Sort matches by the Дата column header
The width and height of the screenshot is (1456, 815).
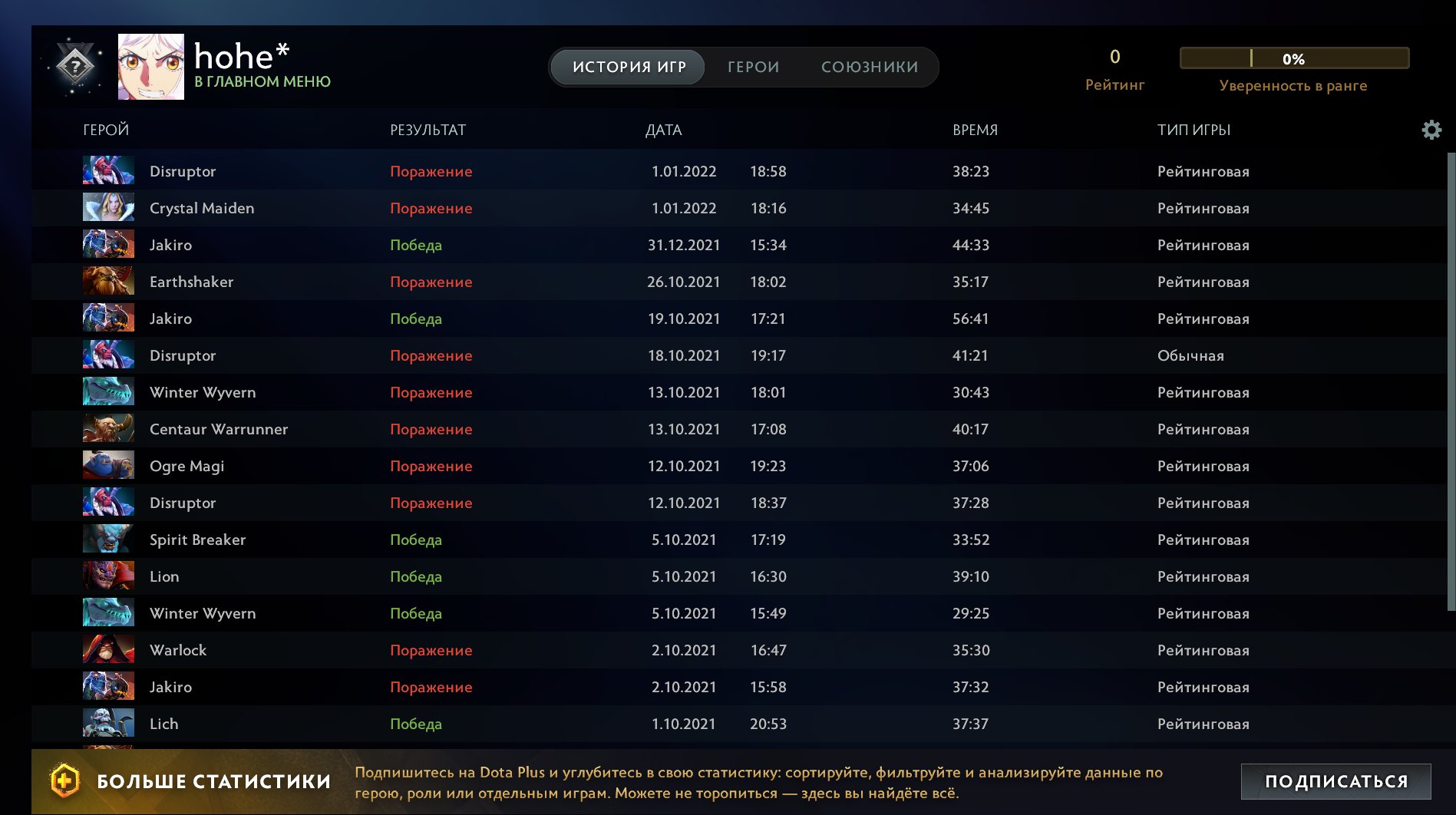click(x=663, y=130)
